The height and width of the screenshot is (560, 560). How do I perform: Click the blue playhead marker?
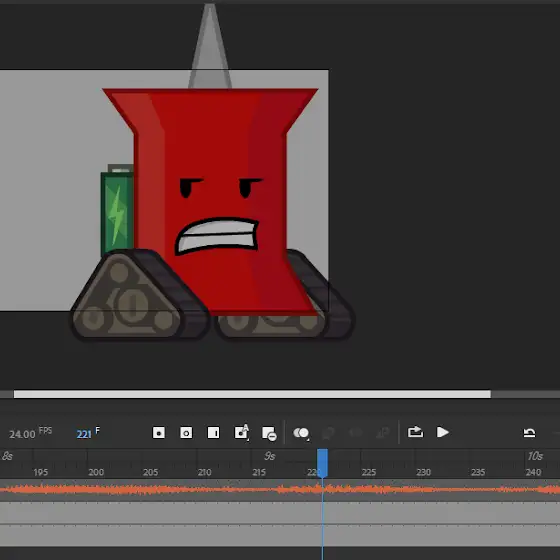322,463
